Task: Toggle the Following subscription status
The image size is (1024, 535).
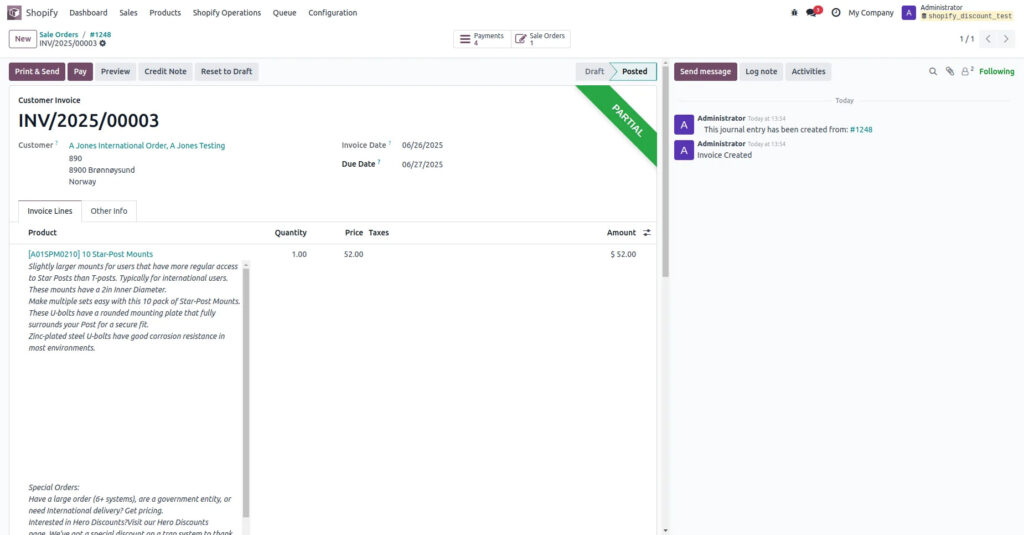Action: pos(996,72)
